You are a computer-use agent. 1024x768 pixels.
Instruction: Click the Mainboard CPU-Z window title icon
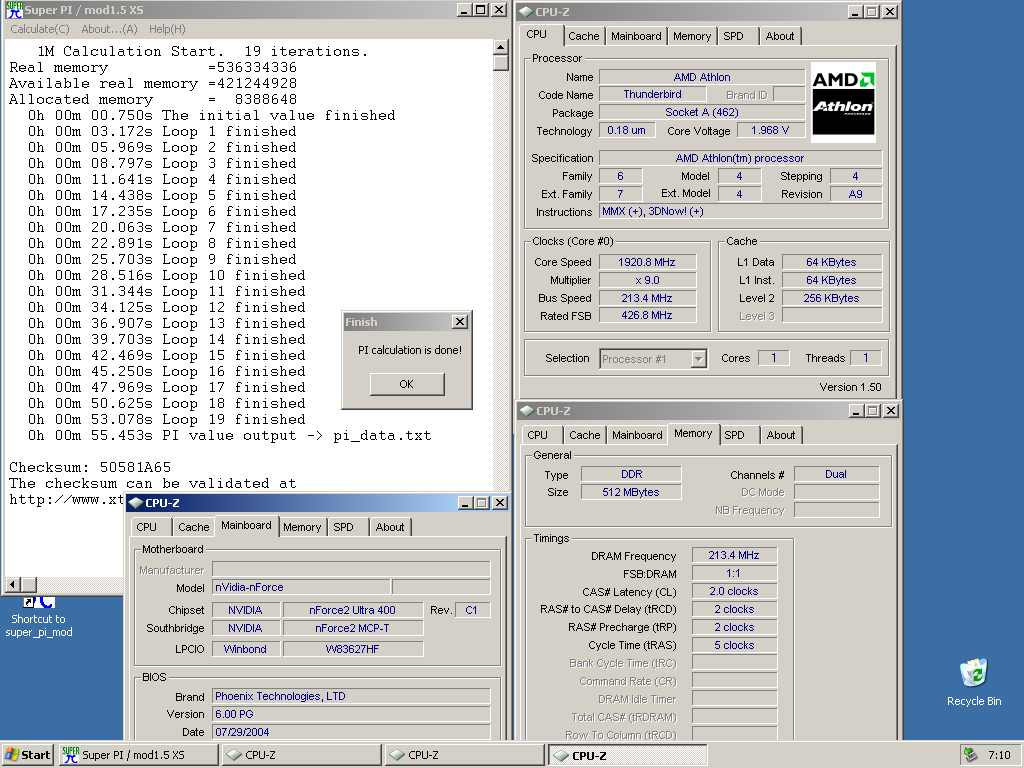pyautogui.click(x=136, y=503)
